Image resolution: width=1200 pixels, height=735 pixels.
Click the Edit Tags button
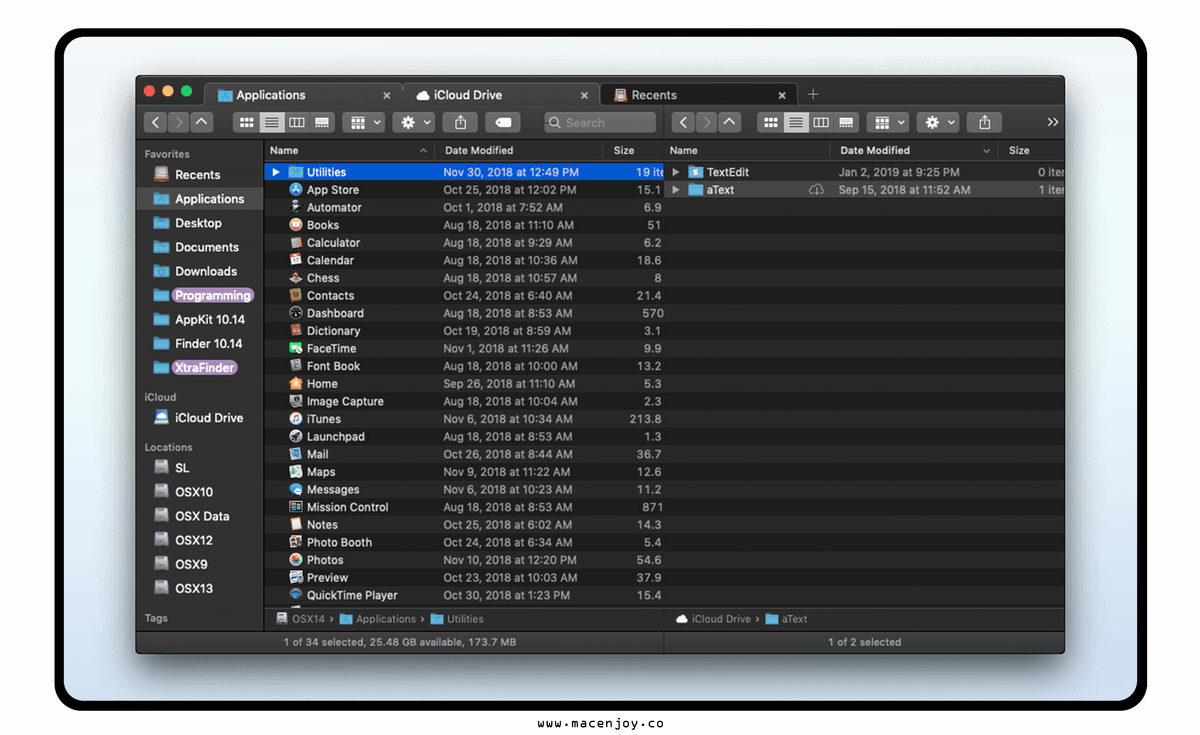click(x=504, y=122)
